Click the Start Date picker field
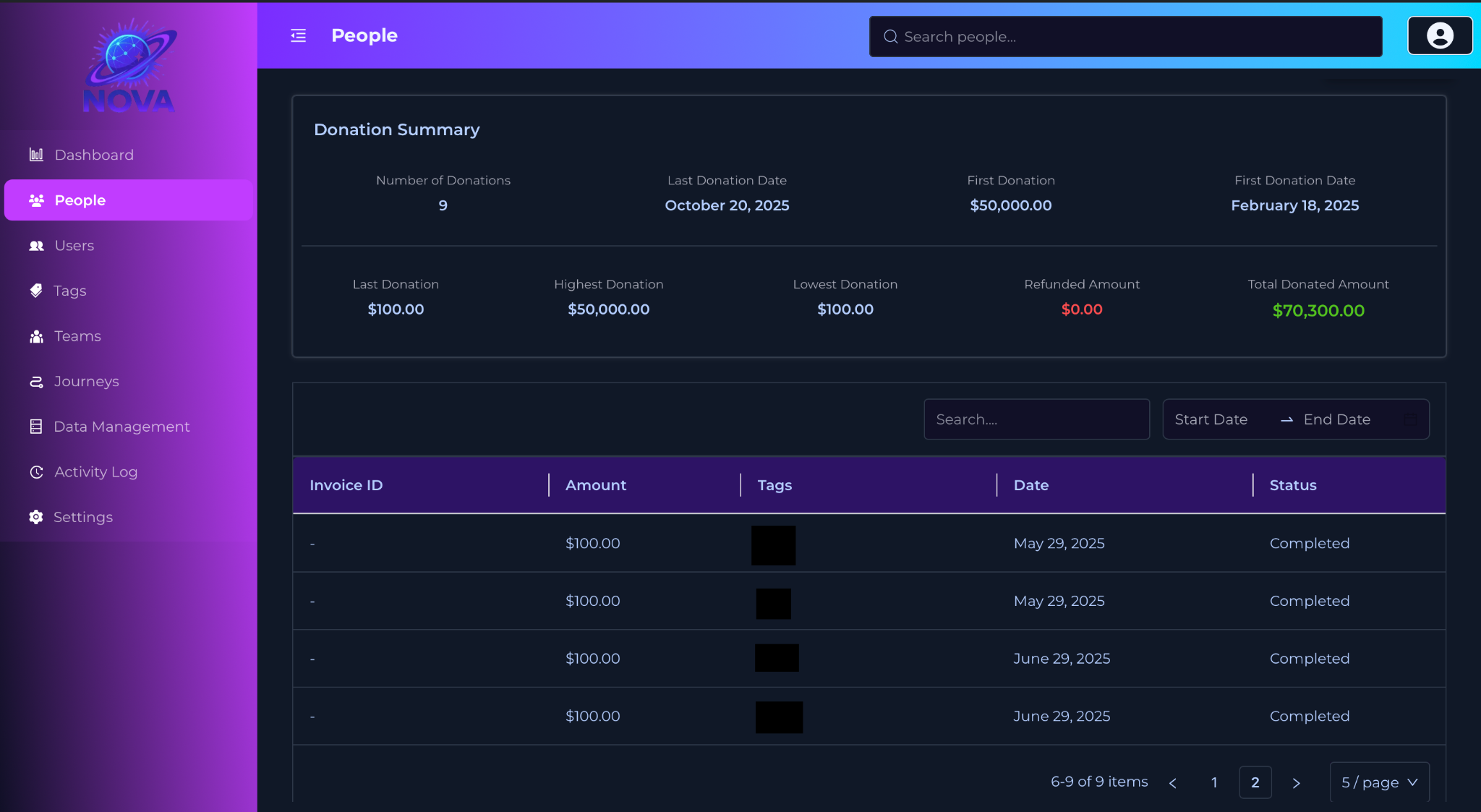Screen dimensions: 1481x812 [x=1211, y=419]
